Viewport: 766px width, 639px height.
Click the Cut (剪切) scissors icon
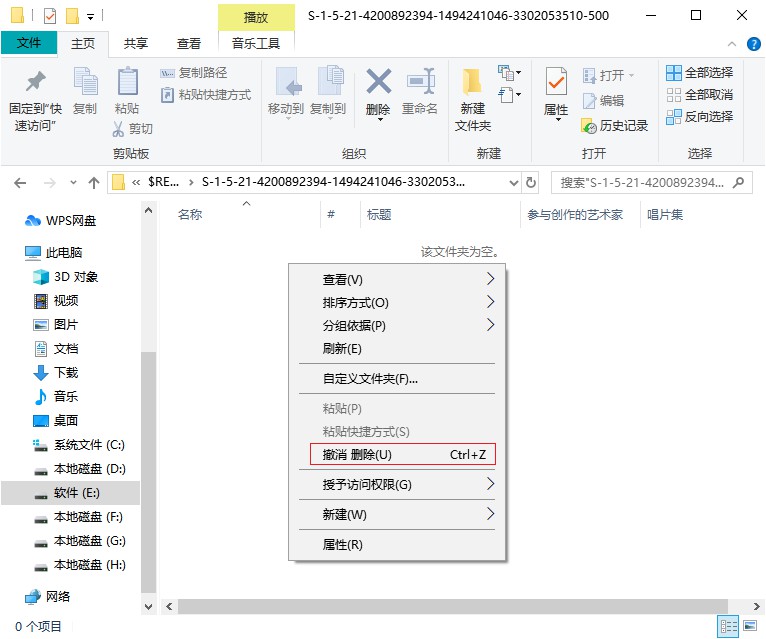pos(118,129)
